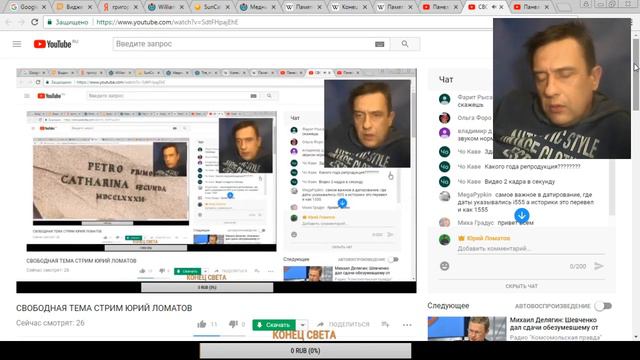The height and width of the screenshot is (360, 640).
Task: Click the main video player area
Action: pyautogui.click(x=216, y=180)
